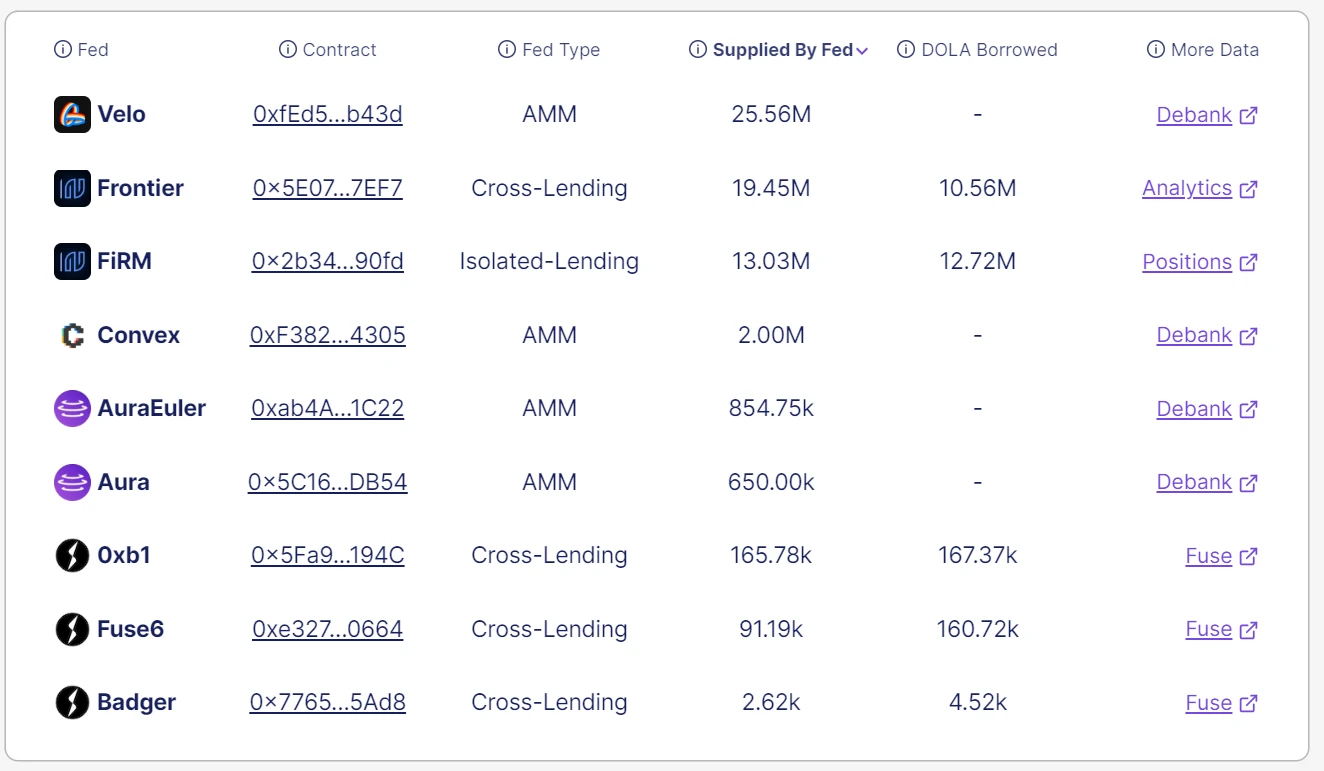This screenshot has height=771, width=1324.
Task: Open the FiRM Positions link
Action: pos(1187,262)
